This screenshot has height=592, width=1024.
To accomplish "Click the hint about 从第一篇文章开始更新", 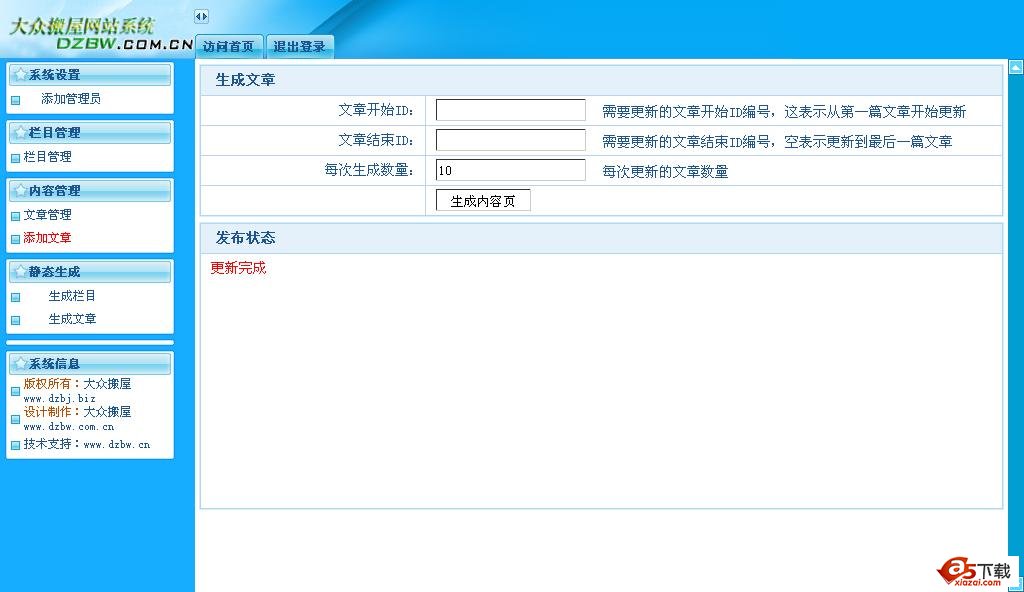I will click(x=784, y=112).
